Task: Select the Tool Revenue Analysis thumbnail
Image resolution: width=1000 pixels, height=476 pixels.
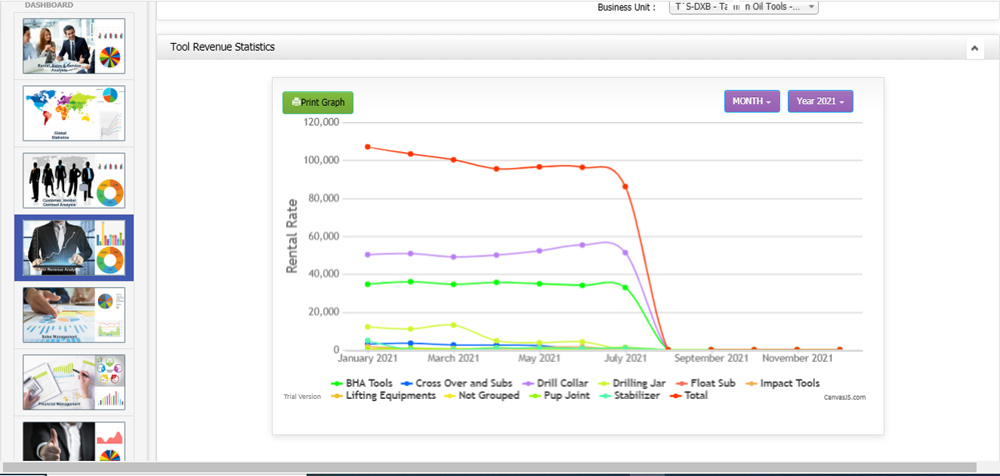Action: 73,247
